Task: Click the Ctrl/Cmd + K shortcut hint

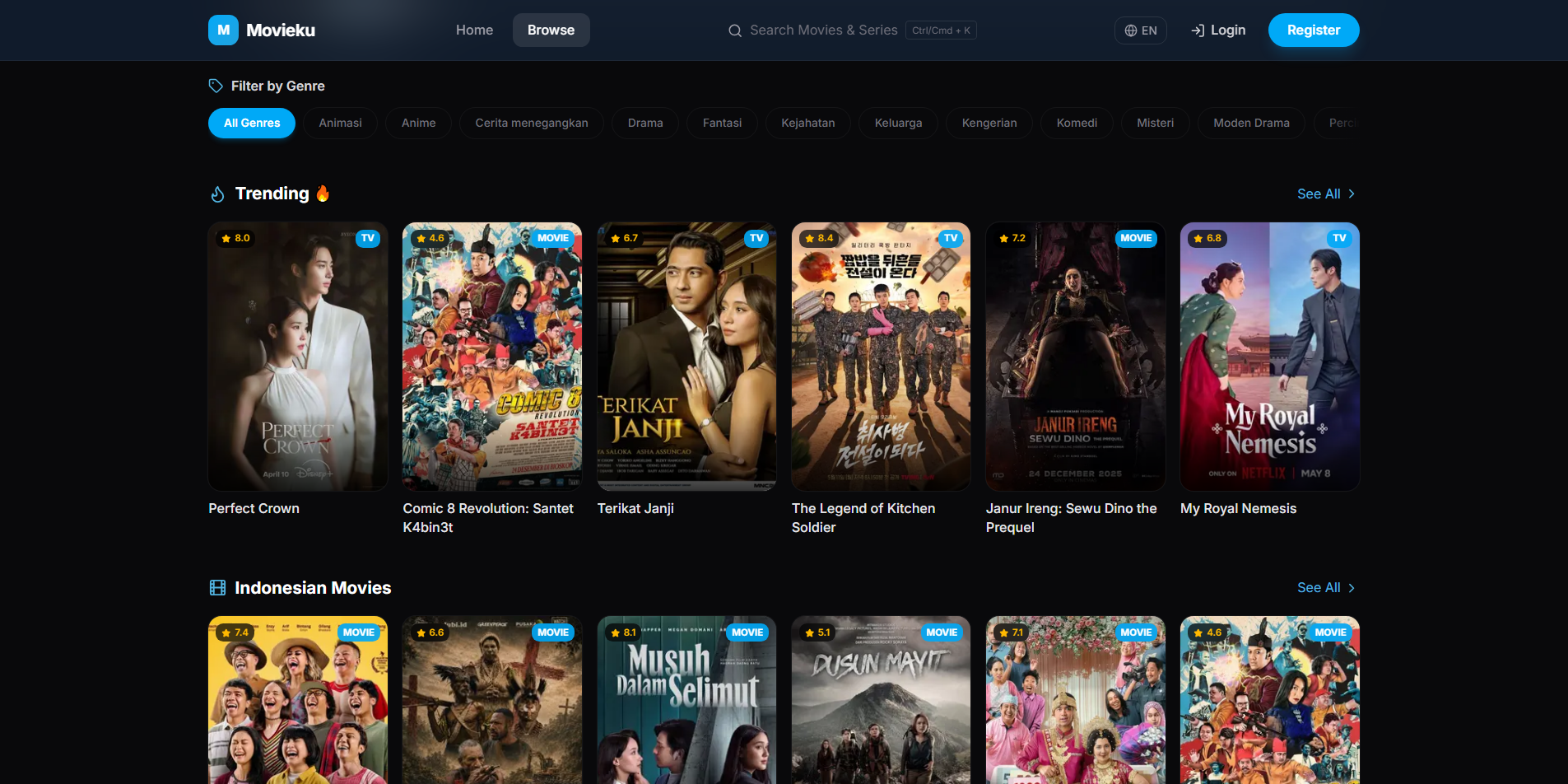Action: (x=941, y=30)
